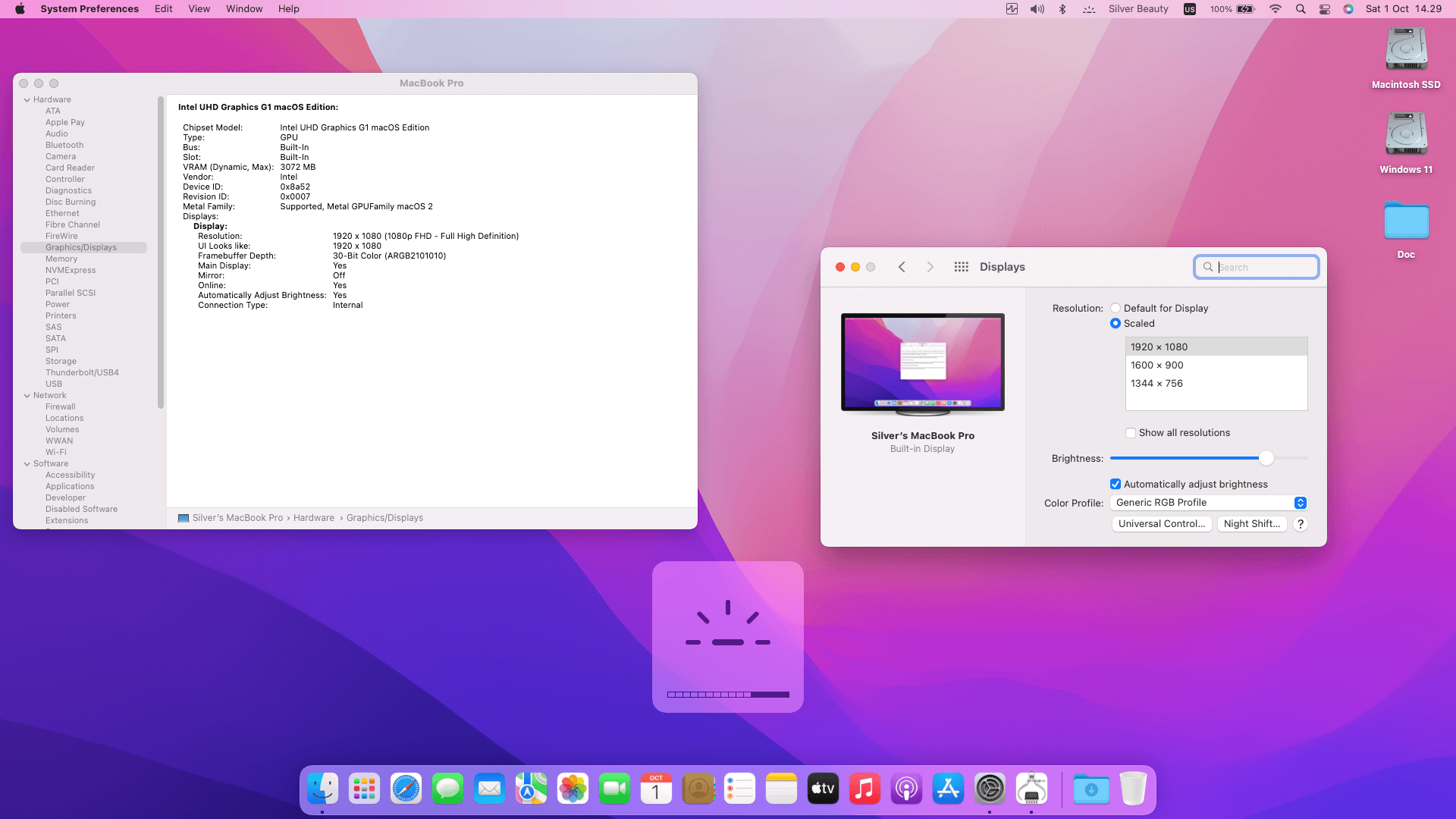Screen dimensions: 1456x819
Task: Select 1344 × 756 scaled resolution
Action: click(1216, 384)
